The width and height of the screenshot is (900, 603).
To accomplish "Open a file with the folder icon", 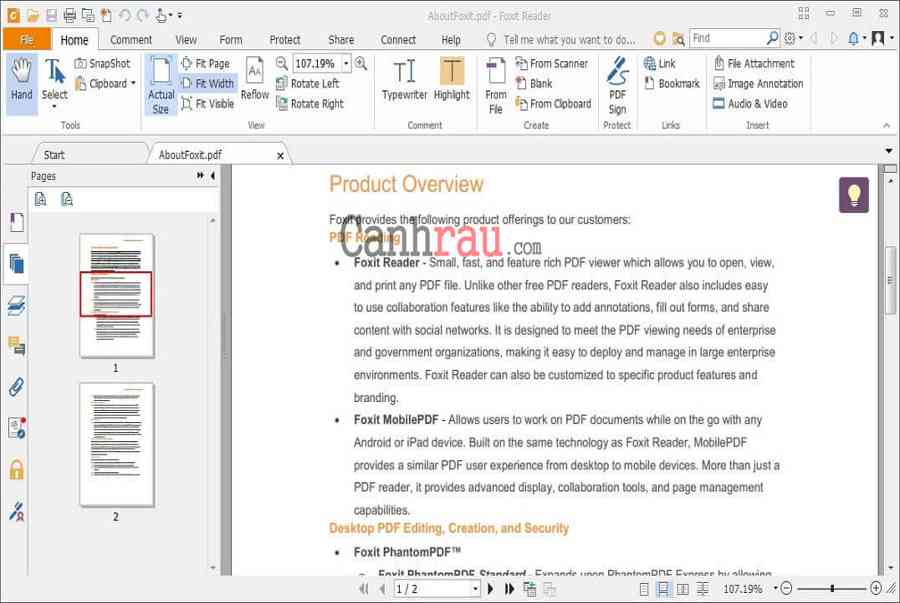I will 33,15.
